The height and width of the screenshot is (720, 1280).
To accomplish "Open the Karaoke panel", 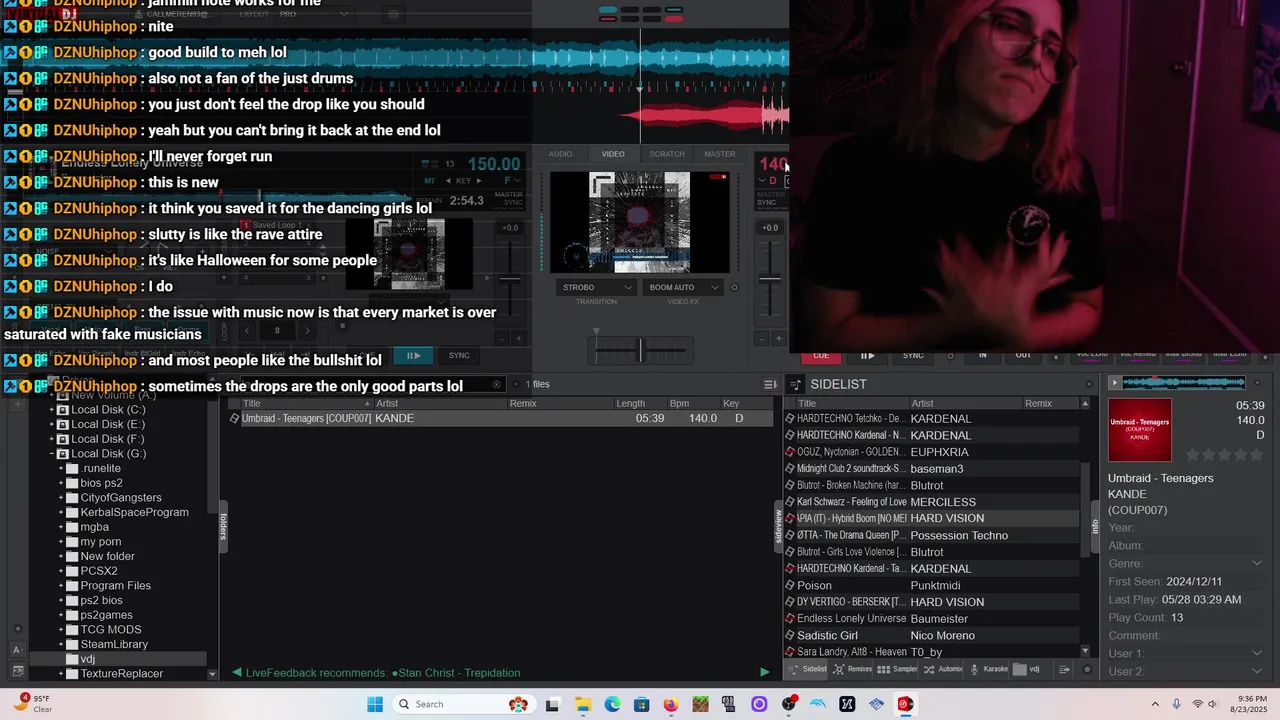I will [x=989, y=669].
